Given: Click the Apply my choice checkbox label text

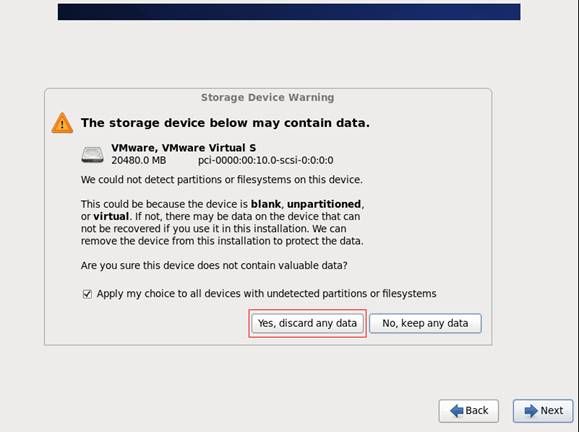Looking at the screenshot, I should pyautogui.click(x=266, y=294).
